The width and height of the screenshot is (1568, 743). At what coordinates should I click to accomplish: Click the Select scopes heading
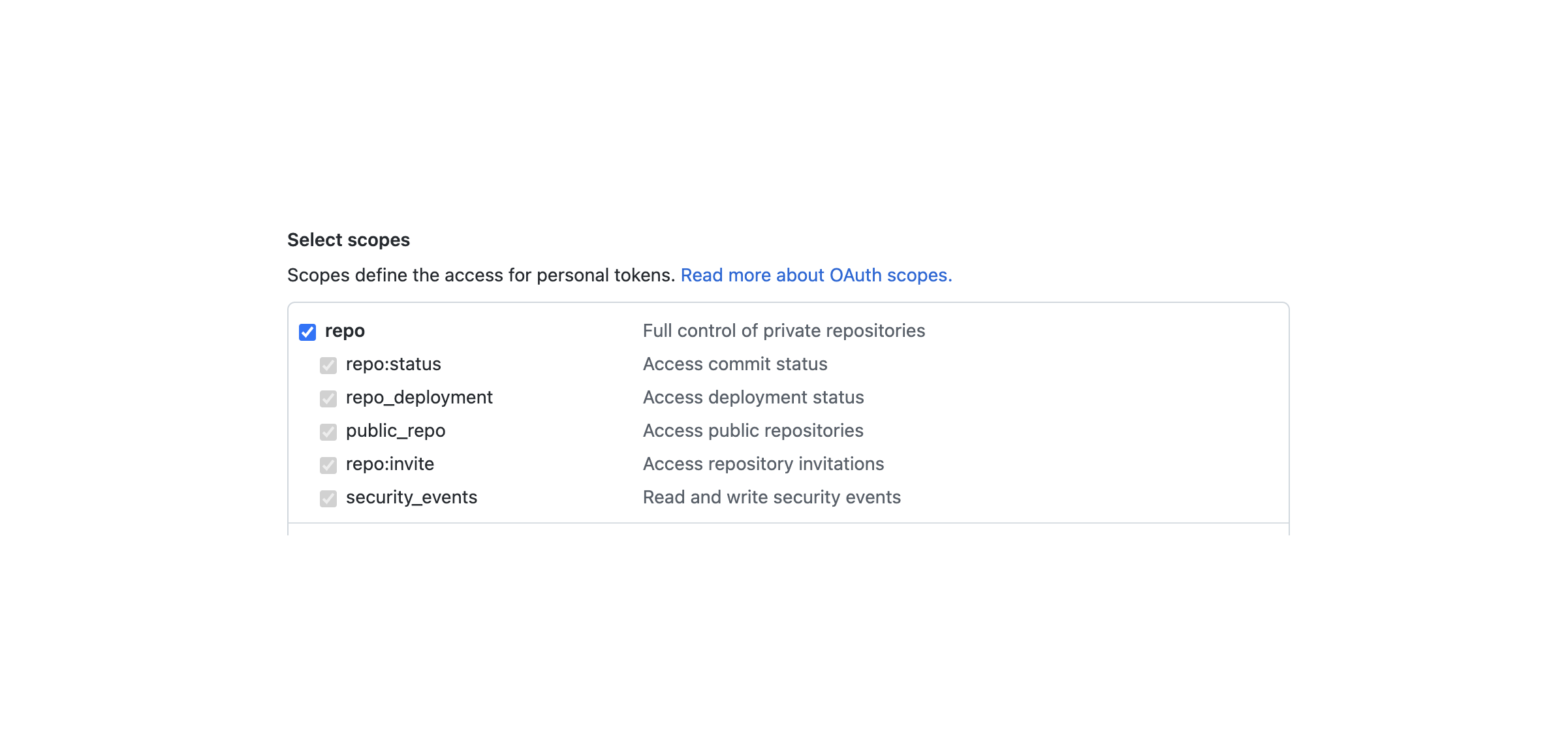pyautogui.click(x=349, y=240)
